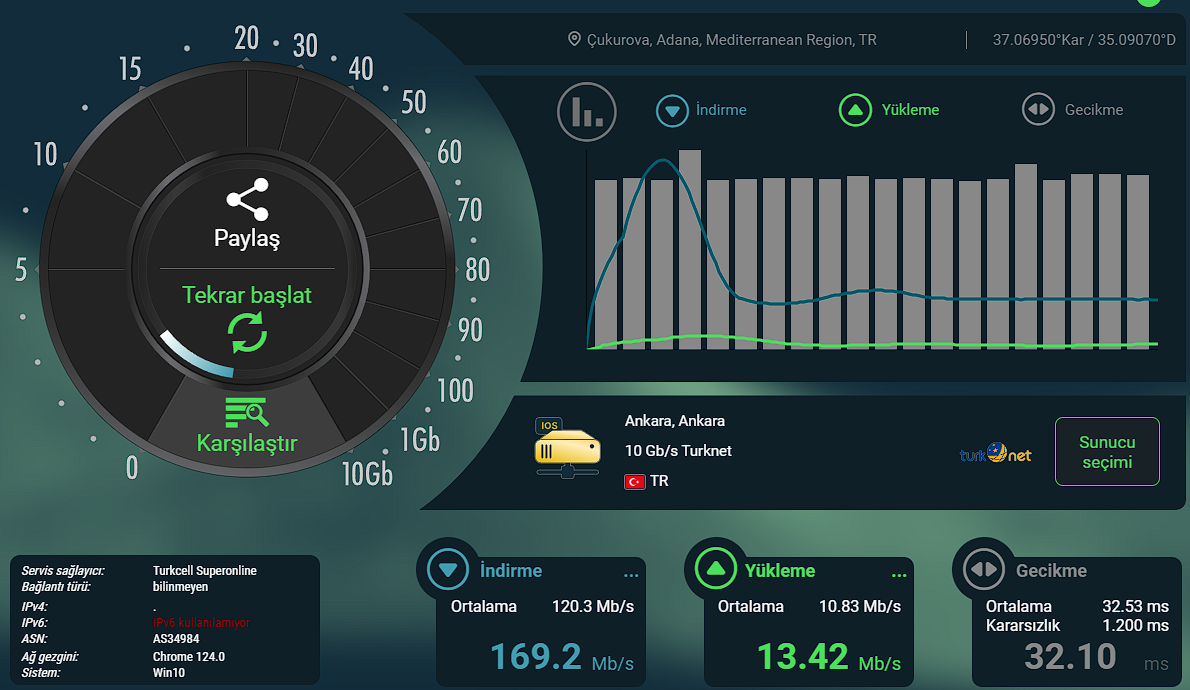This screenshot has height=690, width=1190.
Task: Toggle Gecikme graph legend icon
Action: click(x=1038, y=109)
